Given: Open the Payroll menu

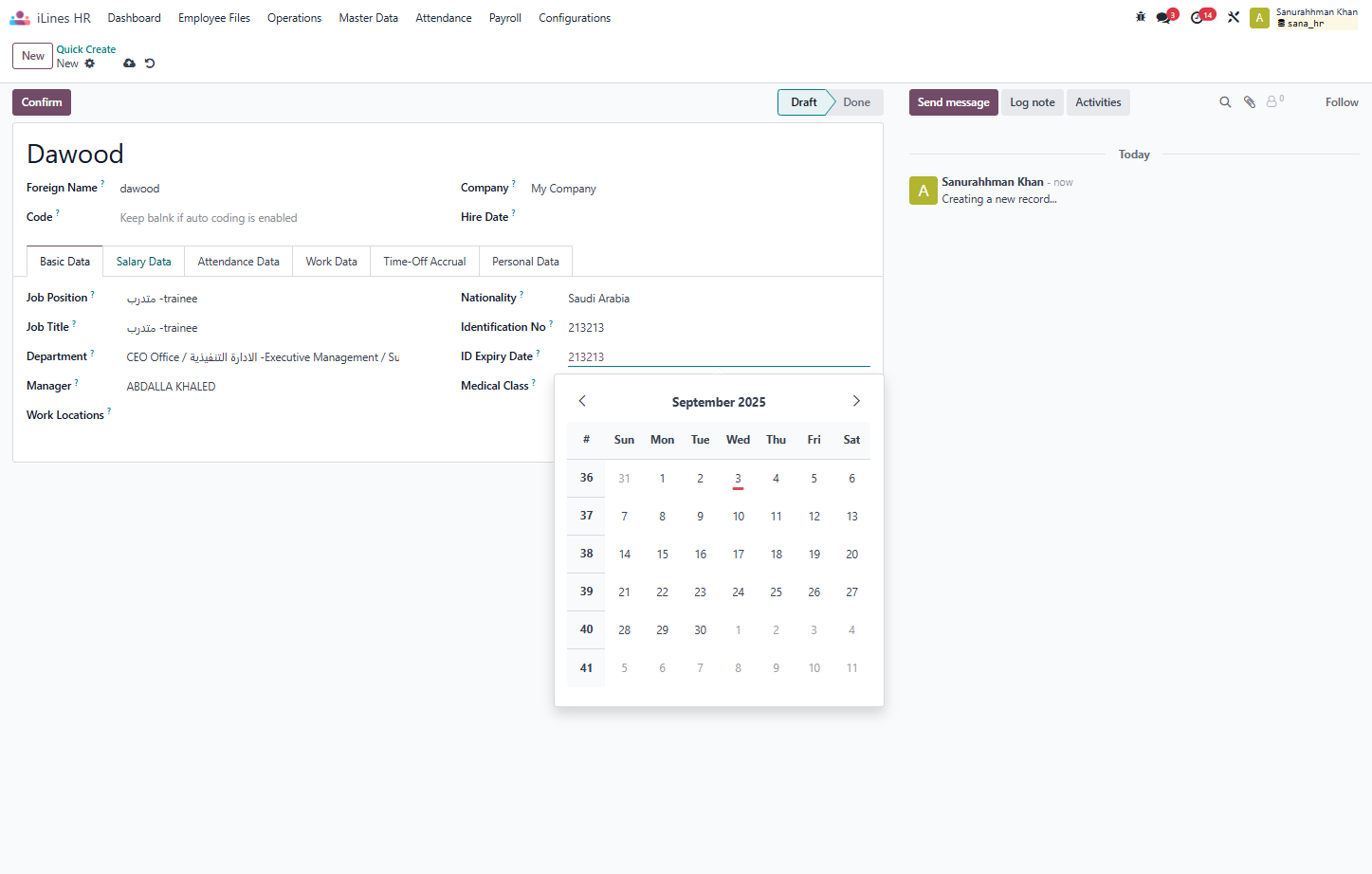Looking at the screenshot, I should click(505, 18).
